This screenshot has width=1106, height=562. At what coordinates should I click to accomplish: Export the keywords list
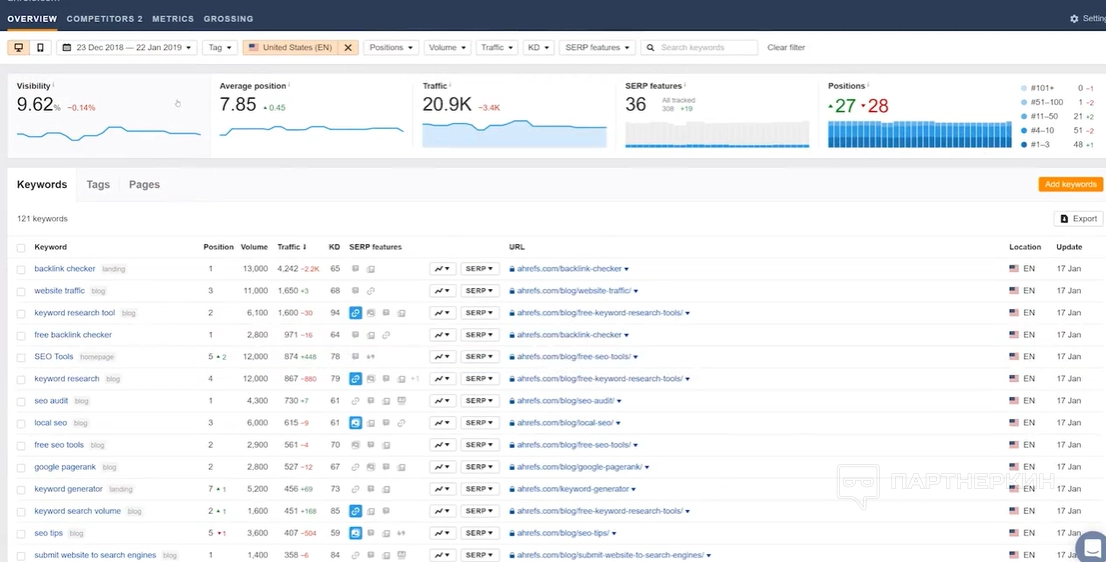click(x=1078, y=219)
